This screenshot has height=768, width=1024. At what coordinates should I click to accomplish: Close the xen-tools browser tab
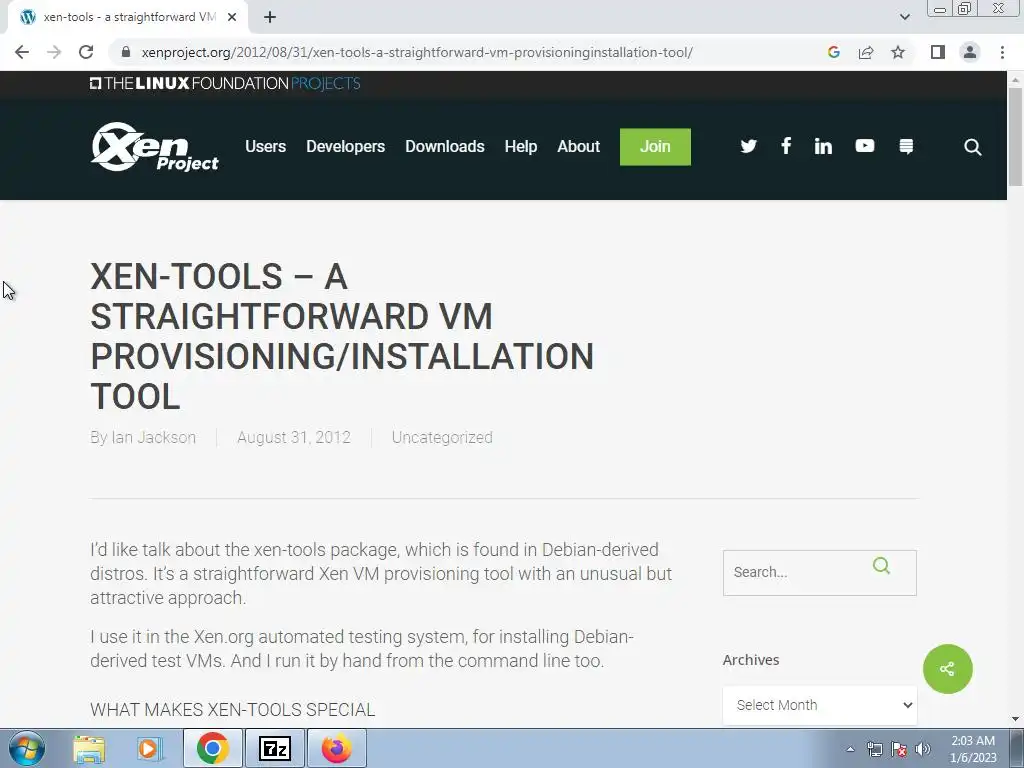[232, 18]
